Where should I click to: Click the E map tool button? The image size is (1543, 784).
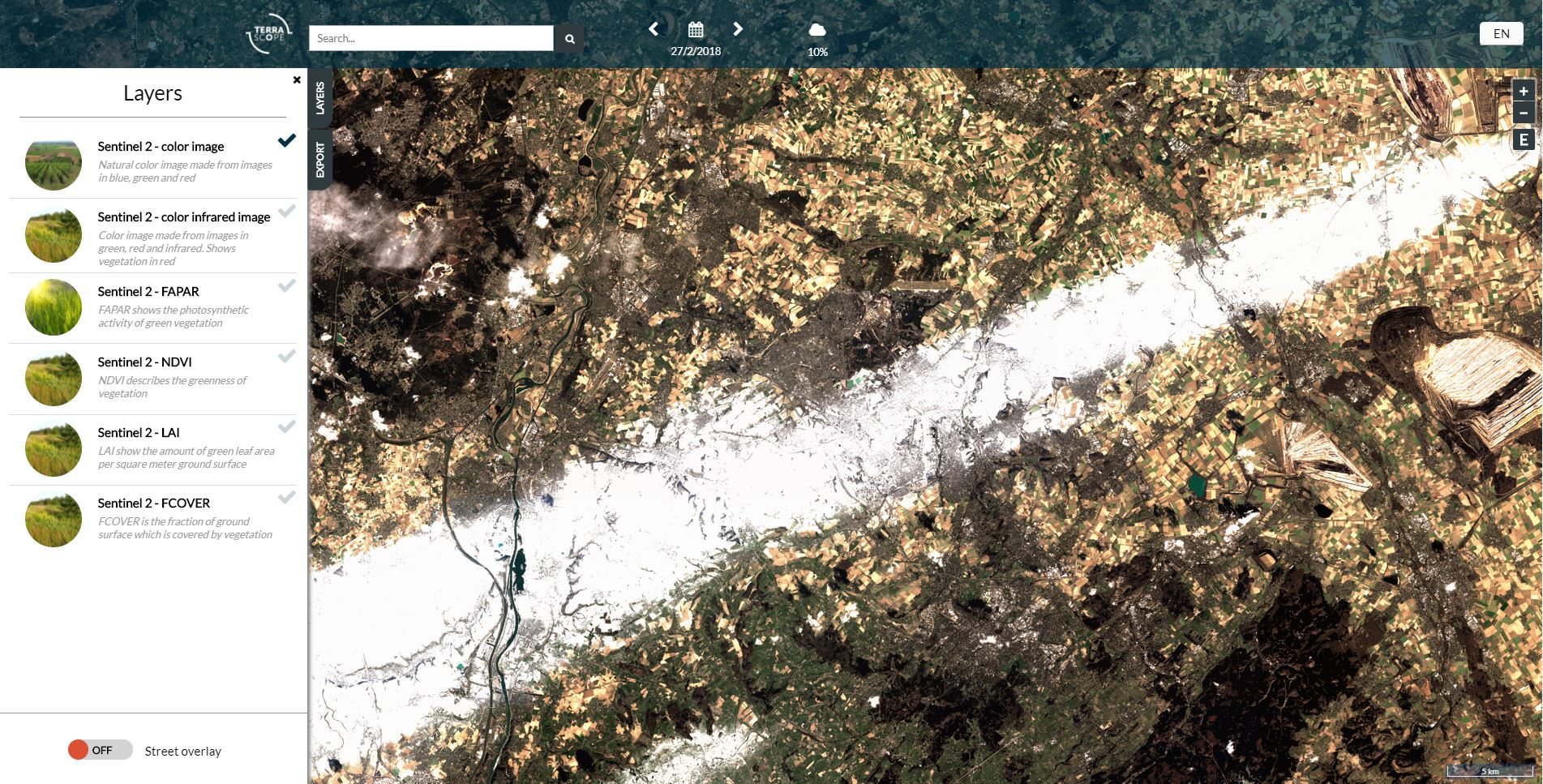point(1524,139)
